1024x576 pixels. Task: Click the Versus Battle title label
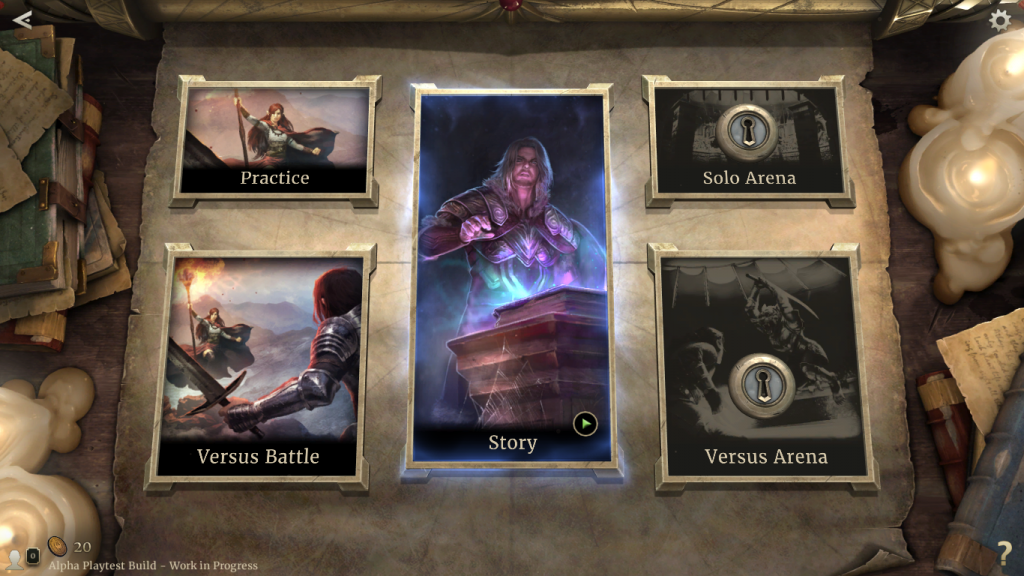click(x=258, y=456)
